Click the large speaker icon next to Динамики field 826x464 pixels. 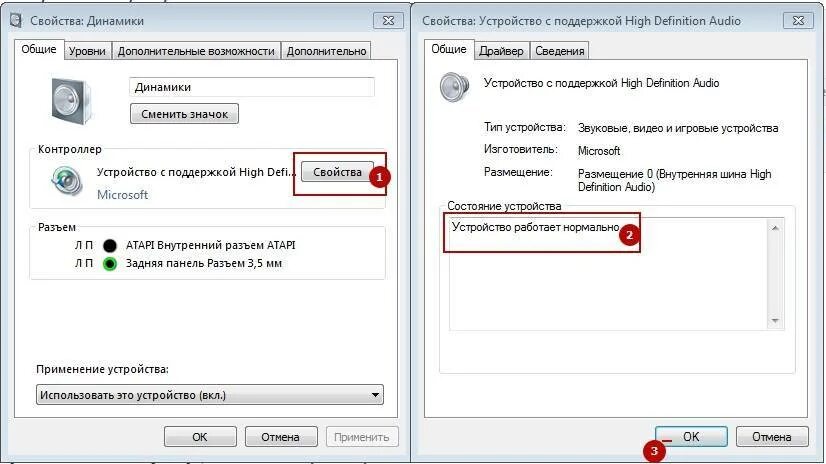click(71, 100)
